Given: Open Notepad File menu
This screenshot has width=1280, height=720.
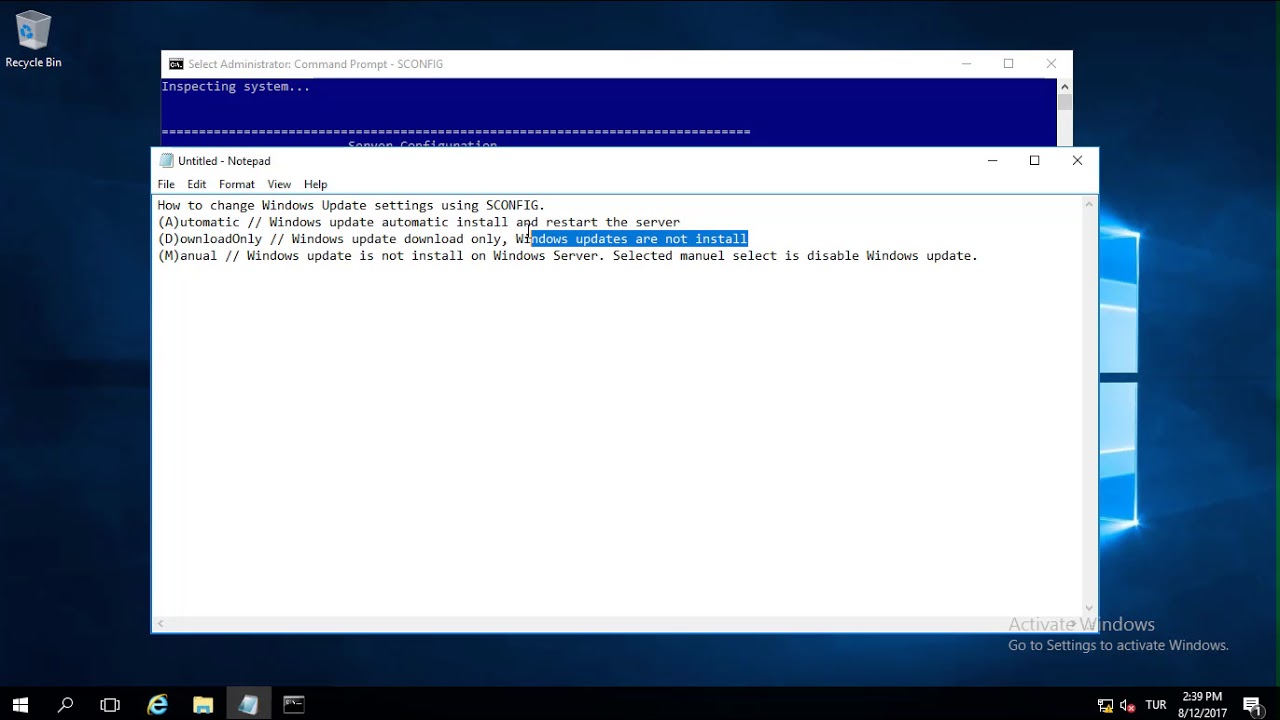Looking at the screenshot, I should tap(166, 184).
